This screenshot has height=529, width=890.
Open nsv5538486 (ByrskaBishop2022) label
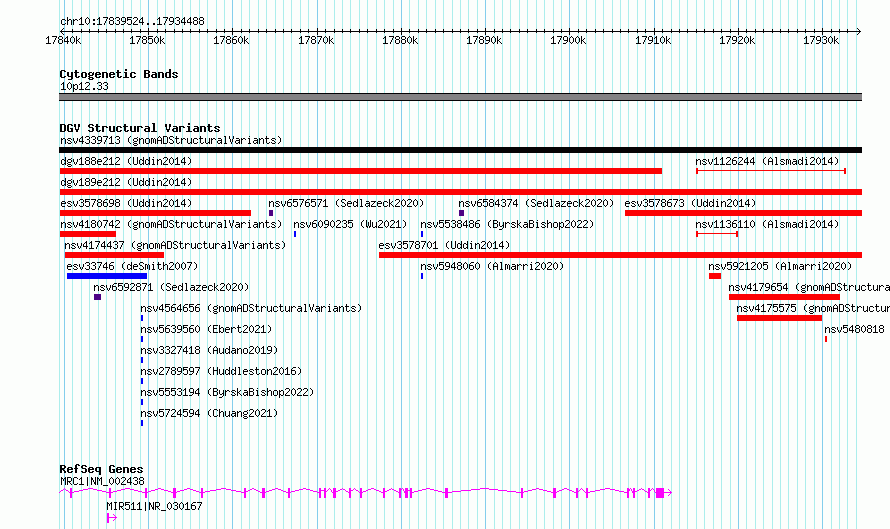(507, 224)
